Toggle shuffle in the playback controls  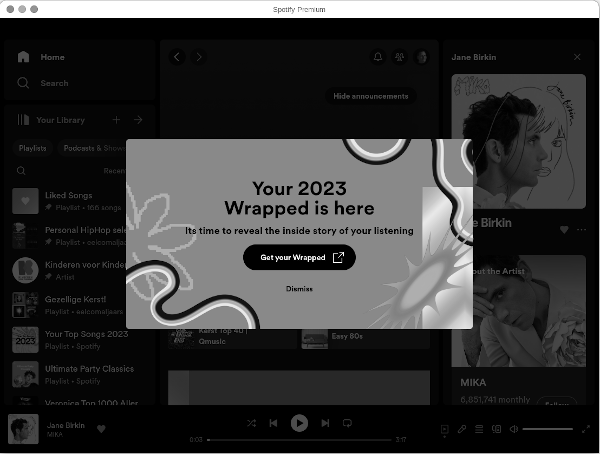(251, 423)
